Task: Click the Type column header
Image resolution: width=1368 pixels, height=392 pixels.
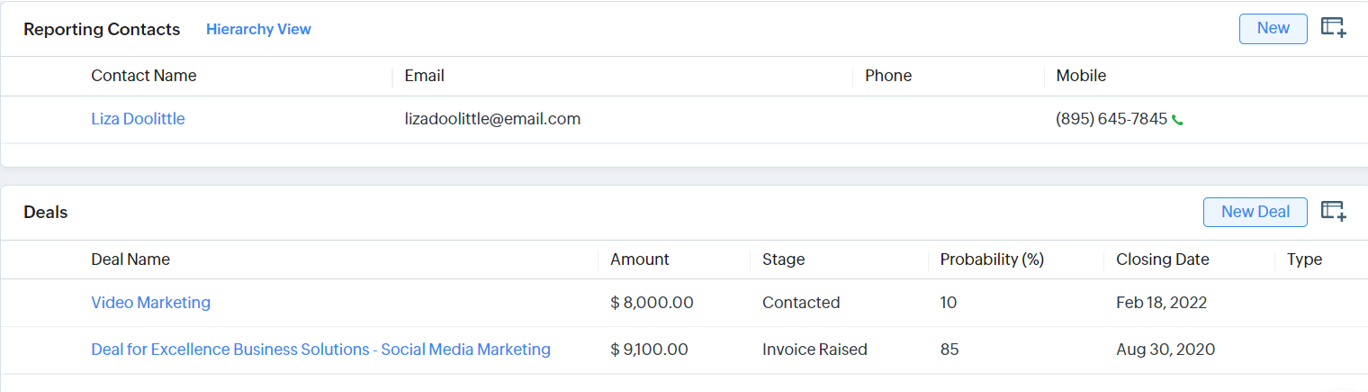Action: pyautogui.click(x=1304, y=259)
